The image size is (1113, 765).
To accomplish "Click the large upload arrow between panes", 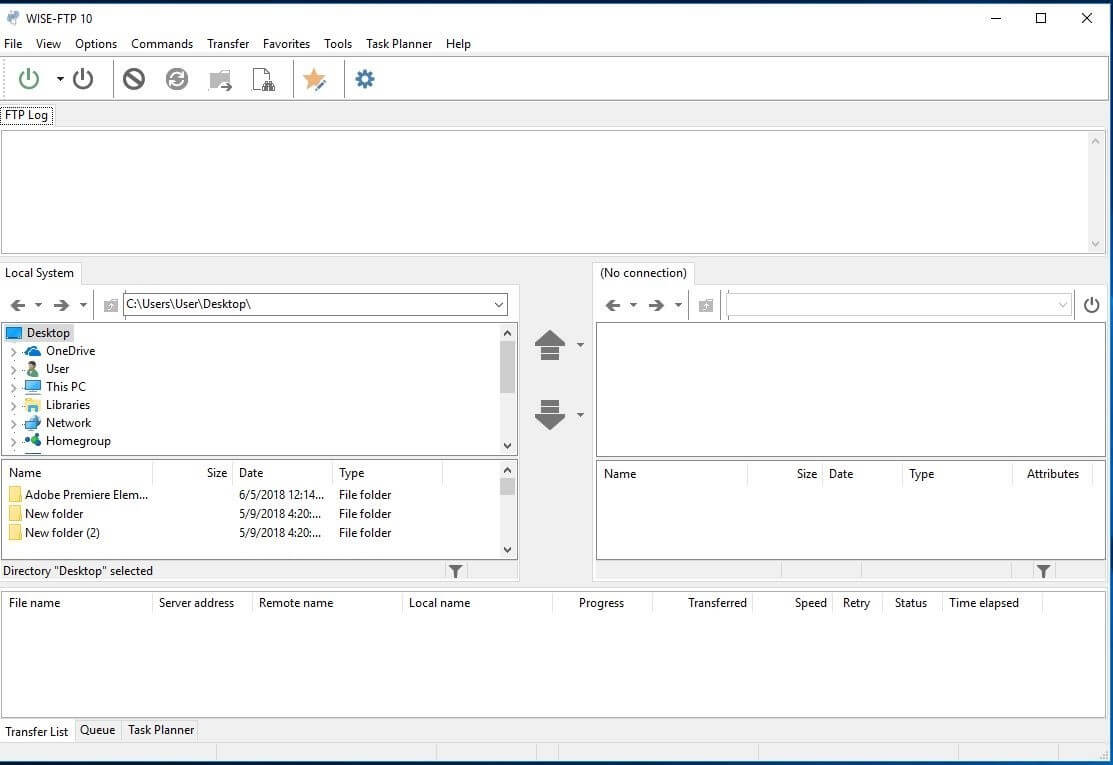I will click(x=550, y=345).
